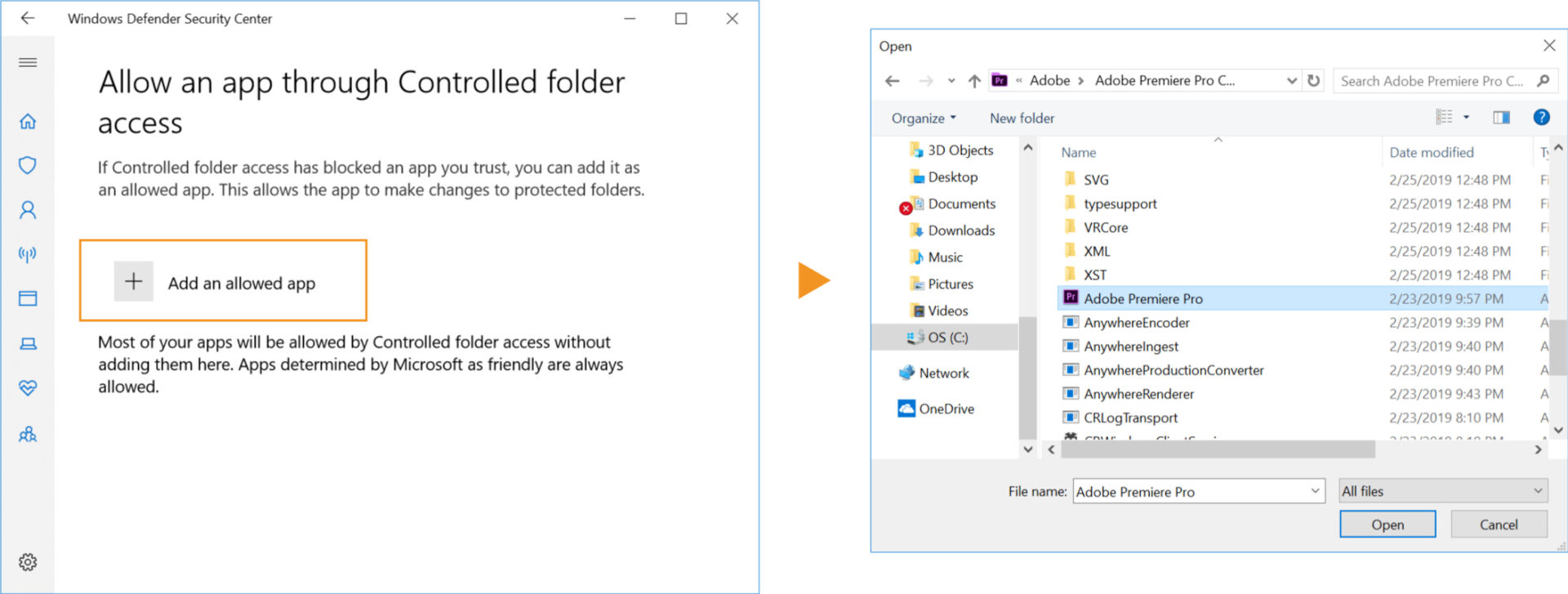Open the Organize dropdown menu

pyautogui.click(x=924, y=118)
